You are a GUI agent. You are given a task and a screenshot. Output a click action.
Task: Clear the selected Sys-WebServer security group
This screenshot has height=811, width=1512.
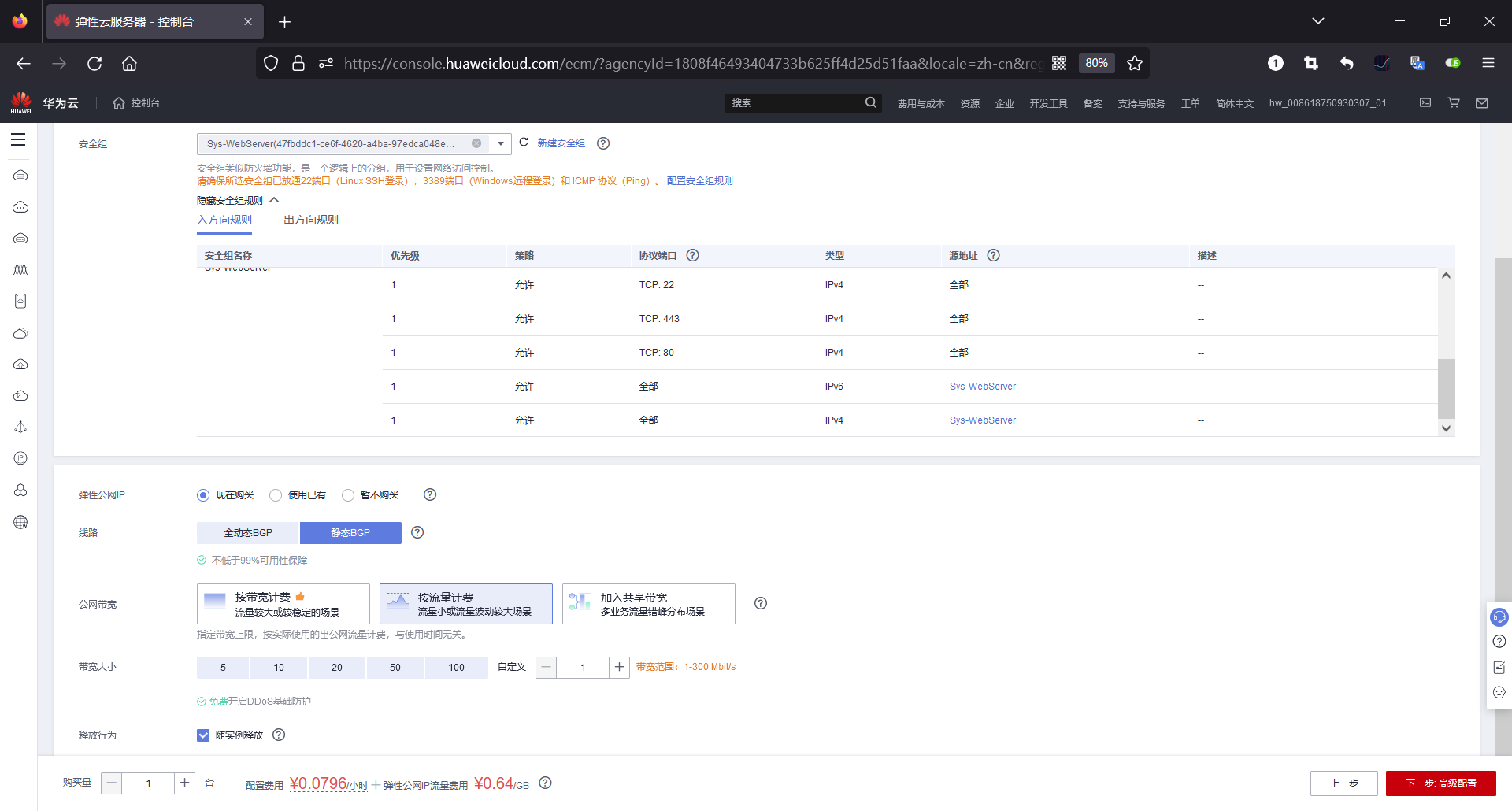pyautogui.click(x=476, y=143)
